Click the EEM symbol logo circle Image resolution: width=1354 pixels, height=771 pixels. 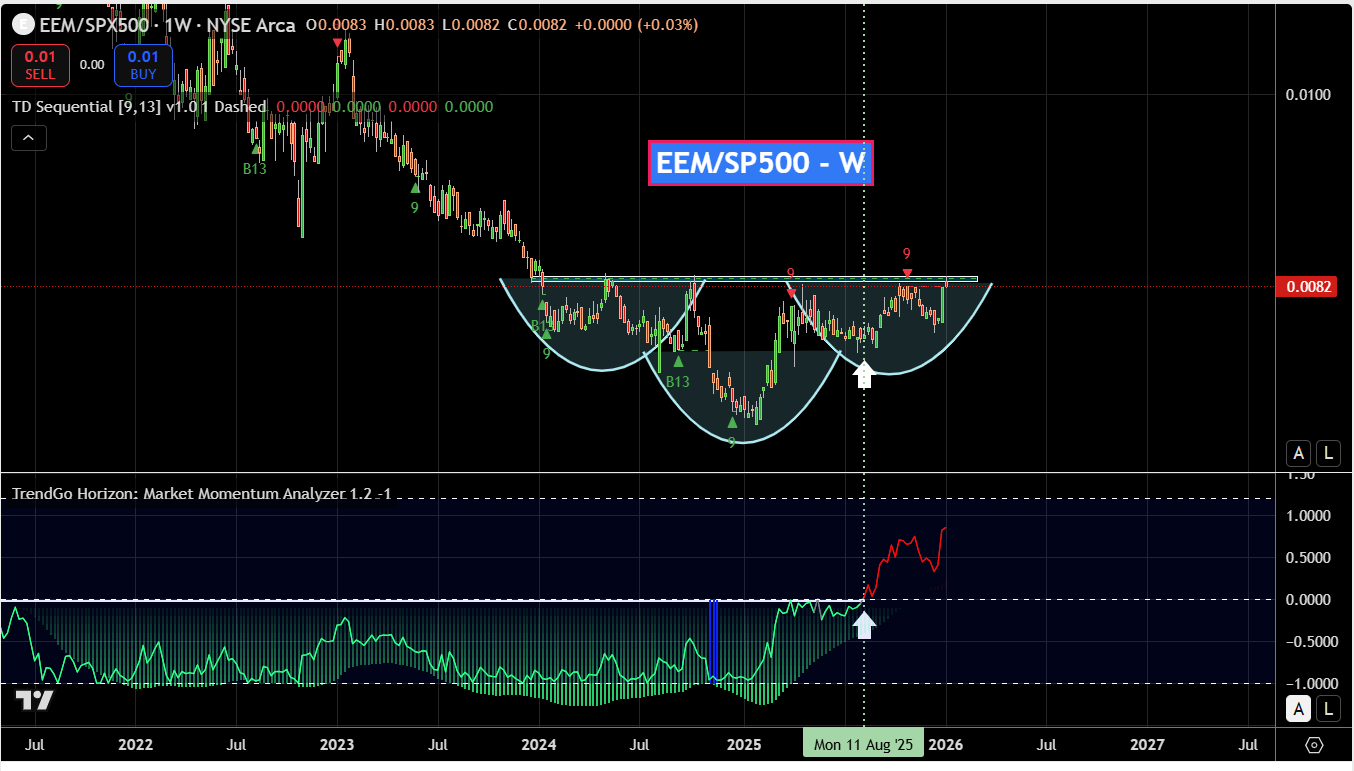click(x=21, y=24)
